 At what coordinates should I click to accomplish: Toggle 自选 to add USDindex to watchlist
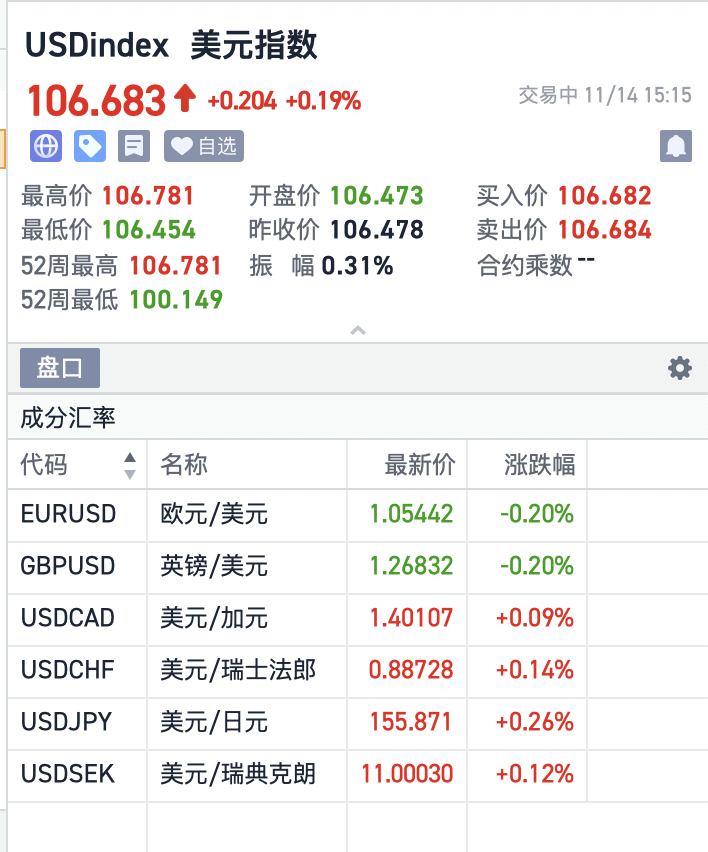(203, 146)
